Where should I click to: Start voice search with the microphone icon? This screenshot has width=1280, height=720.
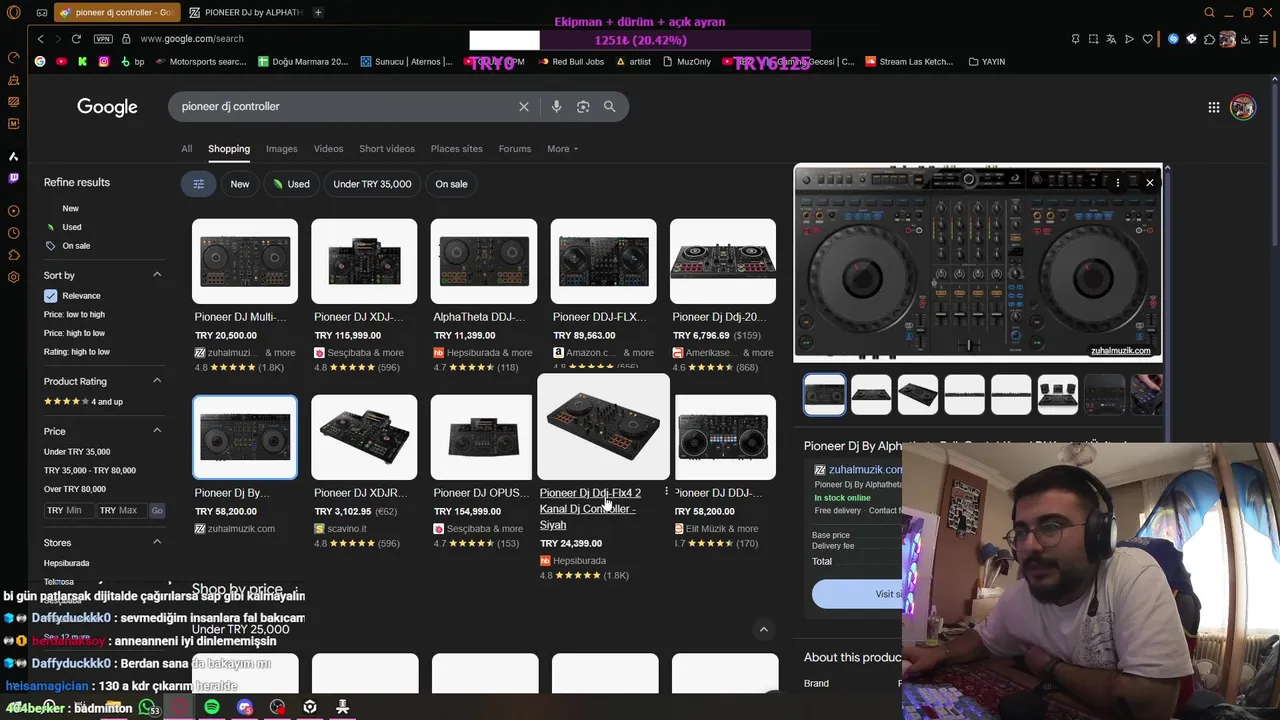[556, 106]
